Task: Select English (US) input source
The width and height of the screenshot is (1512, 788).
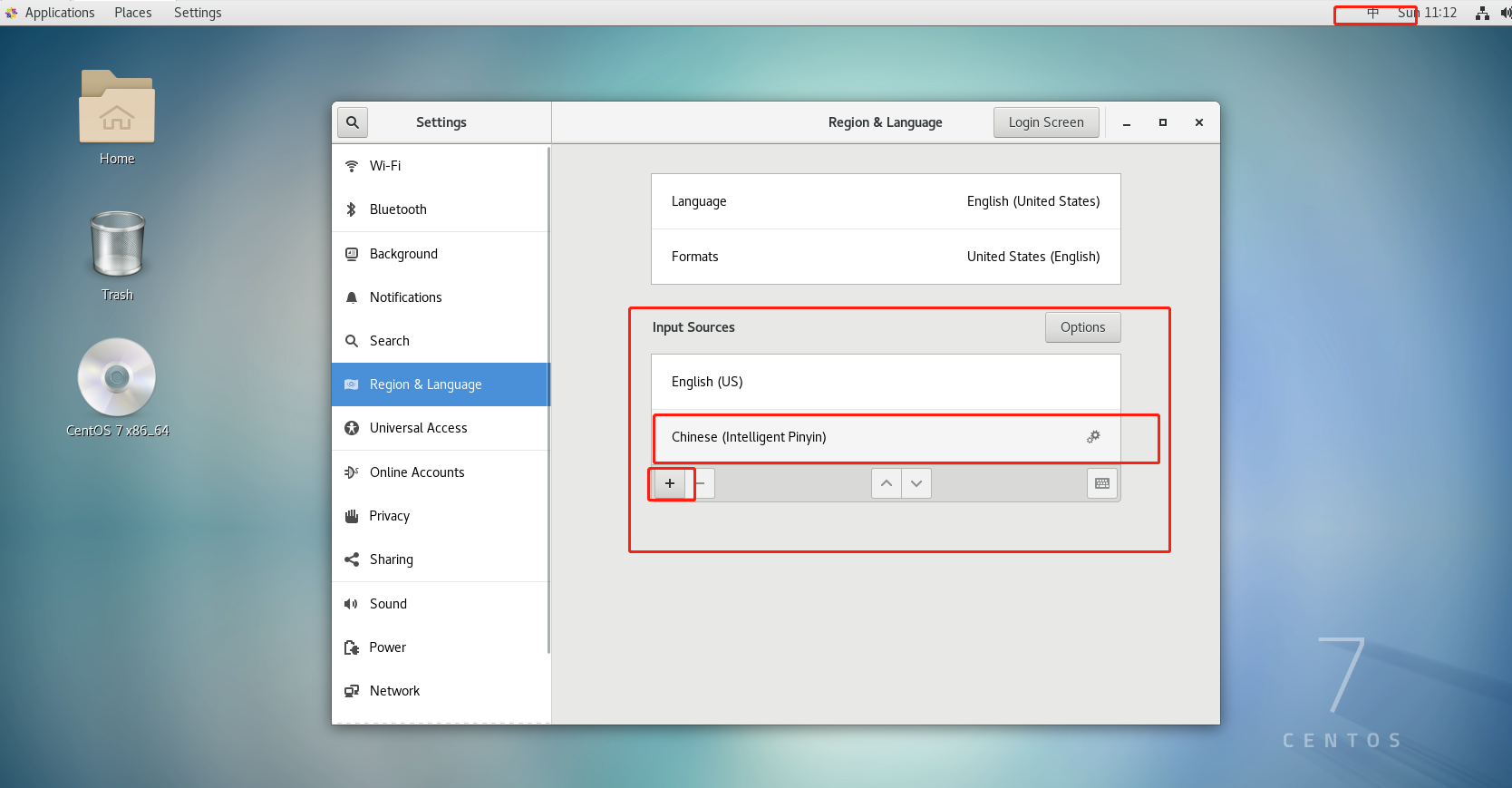Action: (x=886, y=382)
